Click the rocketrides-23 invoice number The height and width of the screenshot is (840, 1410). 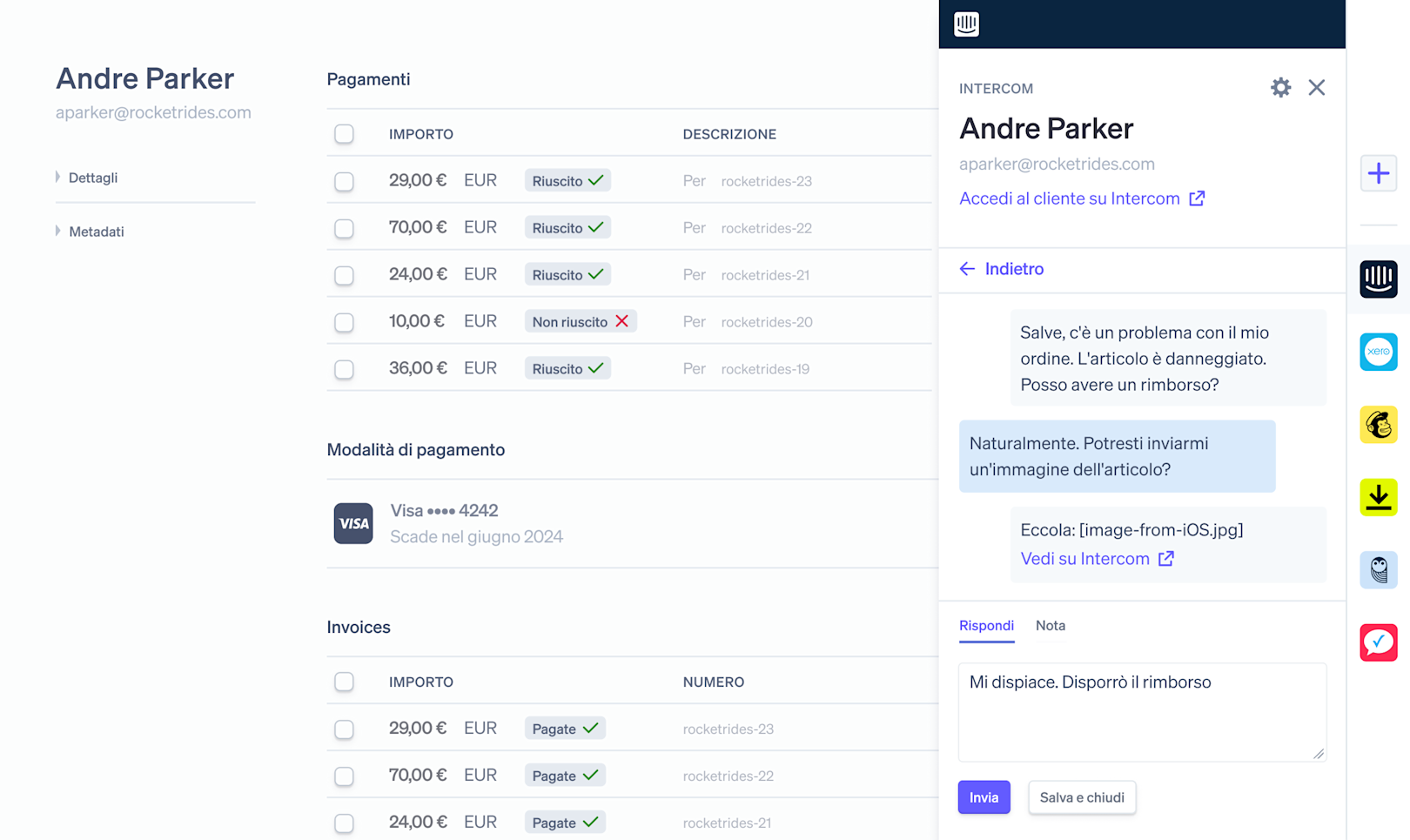(728, 729)
